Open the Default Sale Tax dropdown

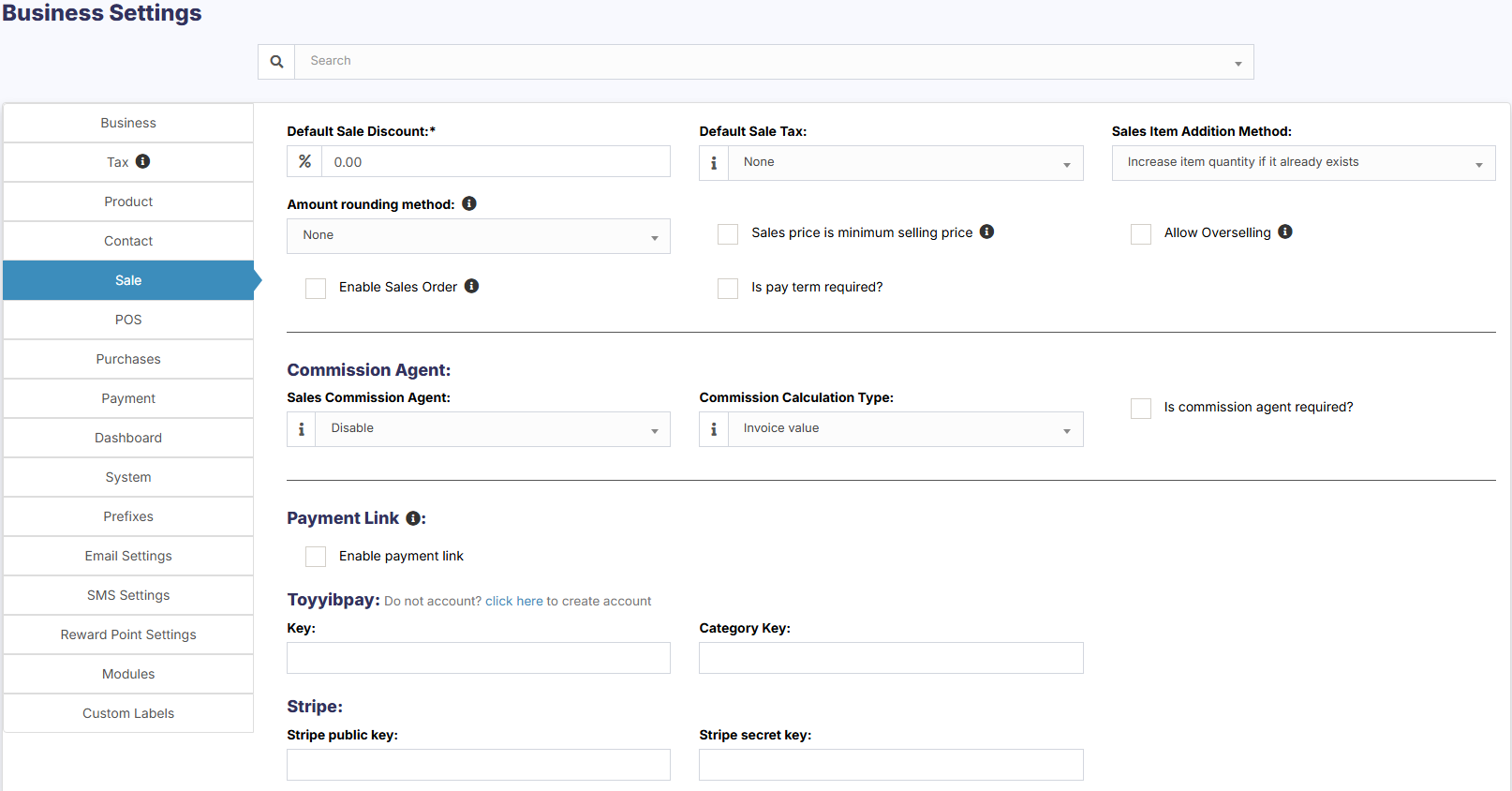[905, 163]
